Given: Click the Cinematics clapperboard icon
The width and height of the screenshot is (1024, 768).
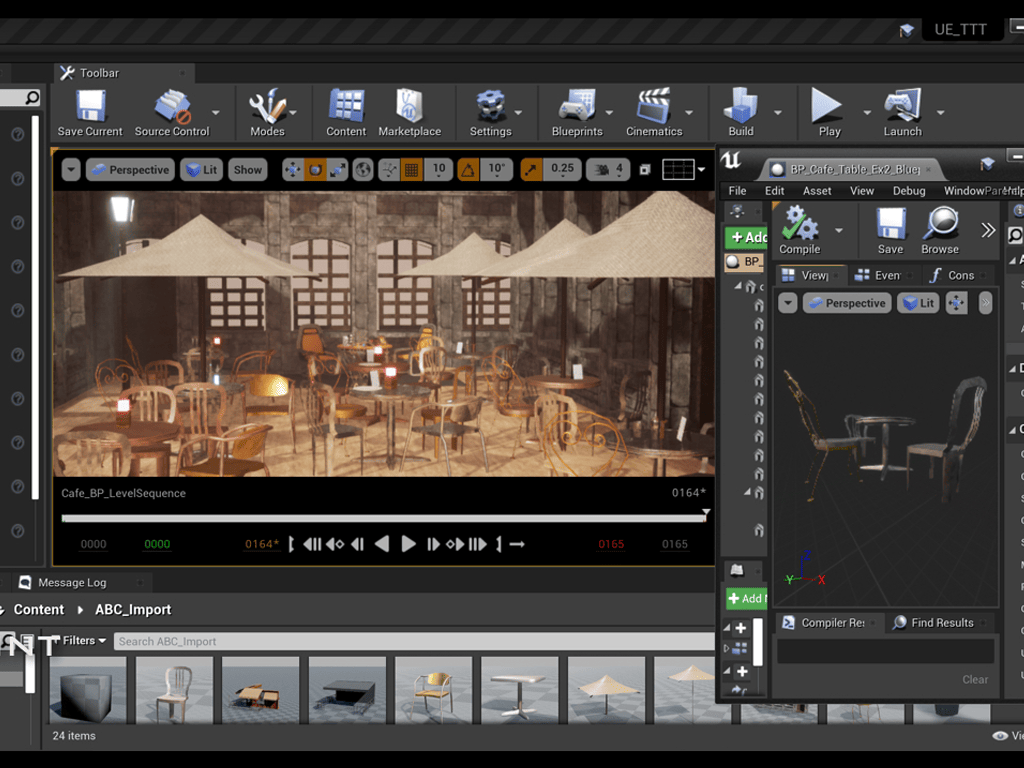Looking at the screenshot, I should pos(654,106).
